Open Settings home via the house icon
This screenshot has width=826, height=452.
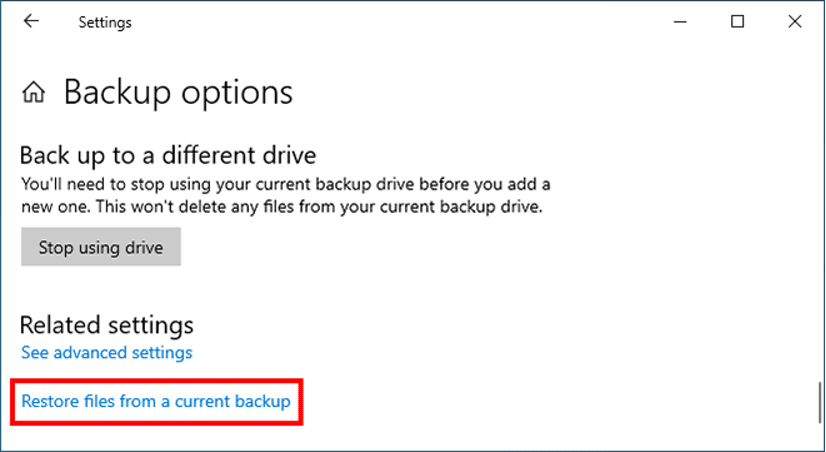coord(34,93)
